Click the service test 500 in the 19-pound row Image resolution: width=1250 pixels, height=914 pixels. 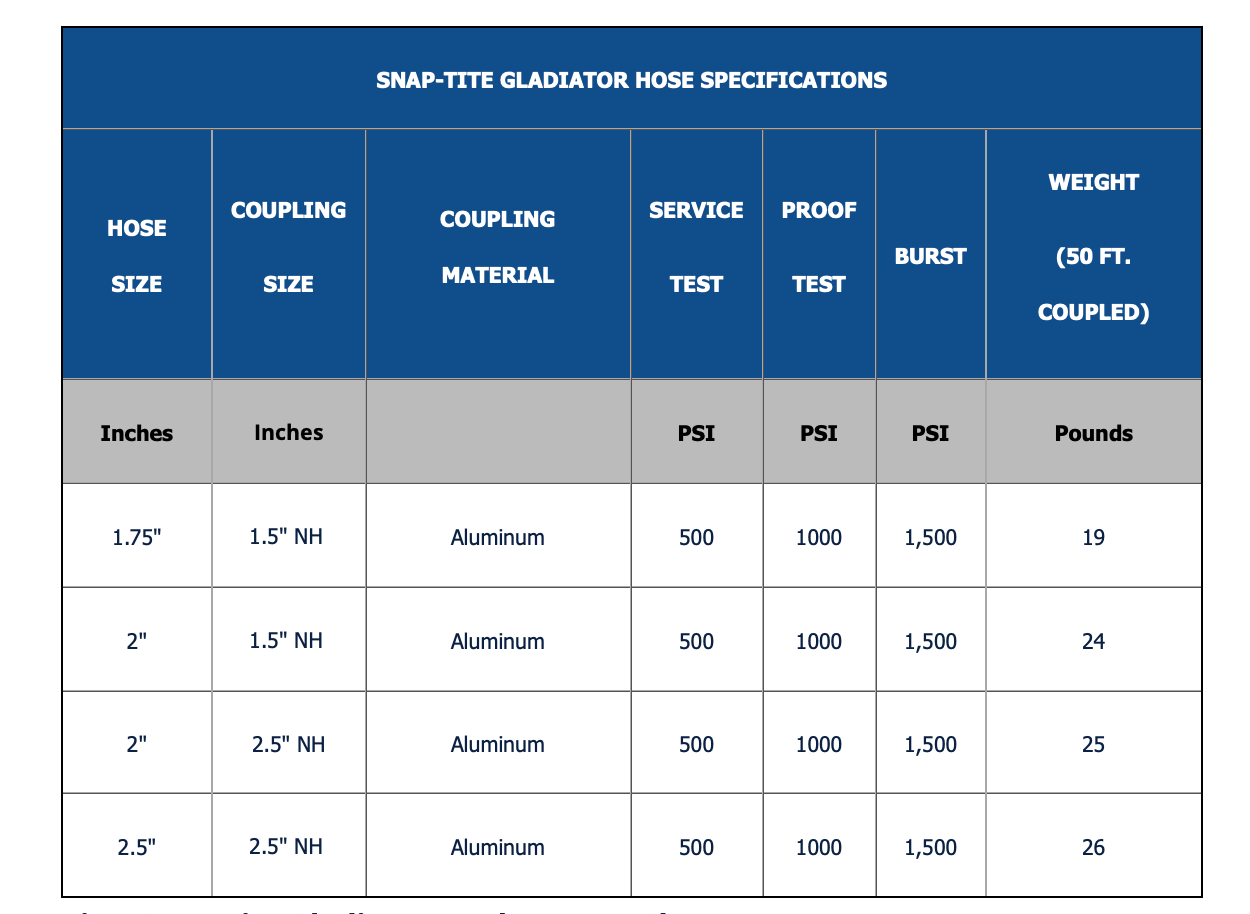(696, 537)
